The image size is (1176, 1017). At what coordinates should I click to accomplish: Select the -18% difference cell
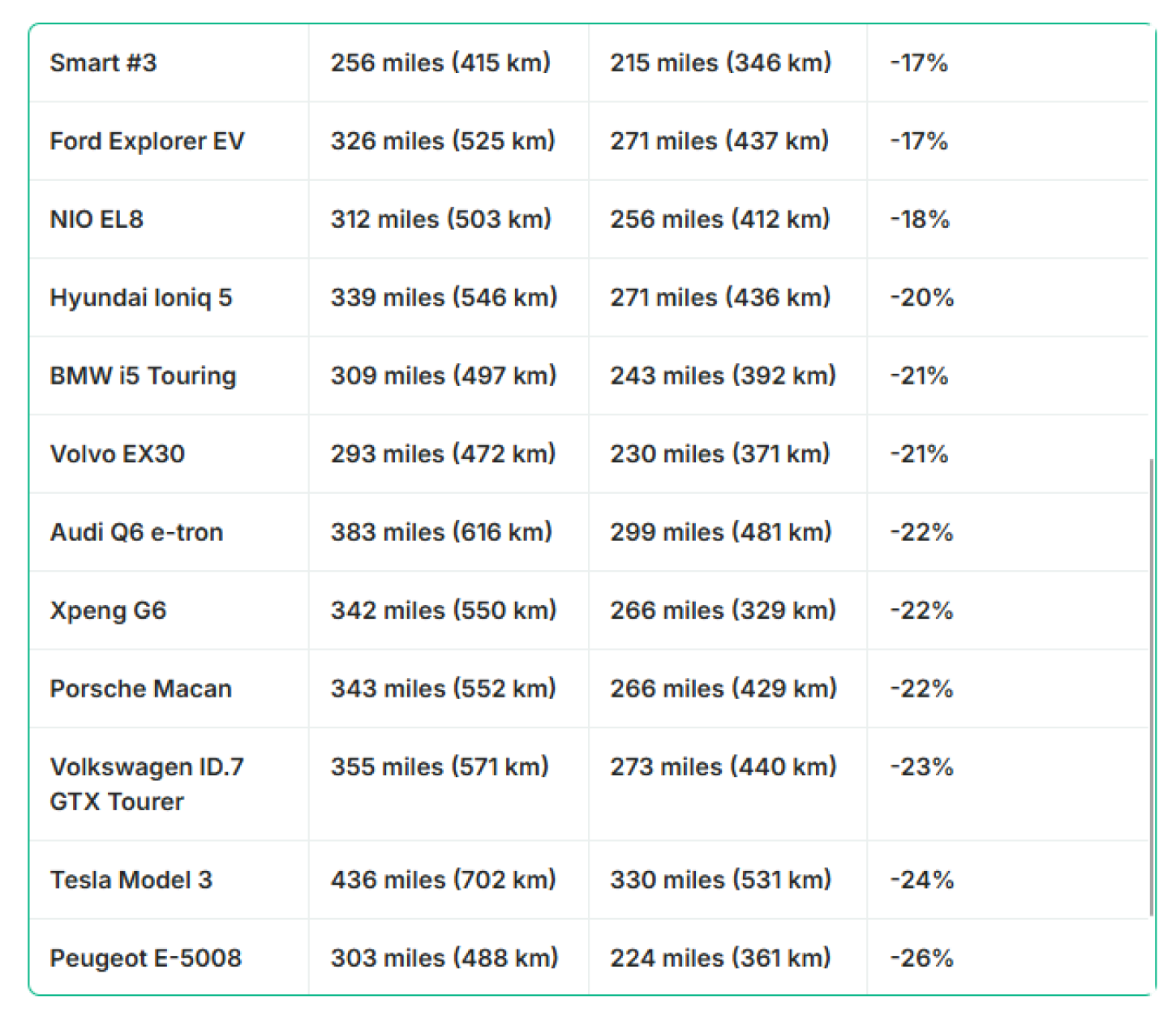pos(920,220)
